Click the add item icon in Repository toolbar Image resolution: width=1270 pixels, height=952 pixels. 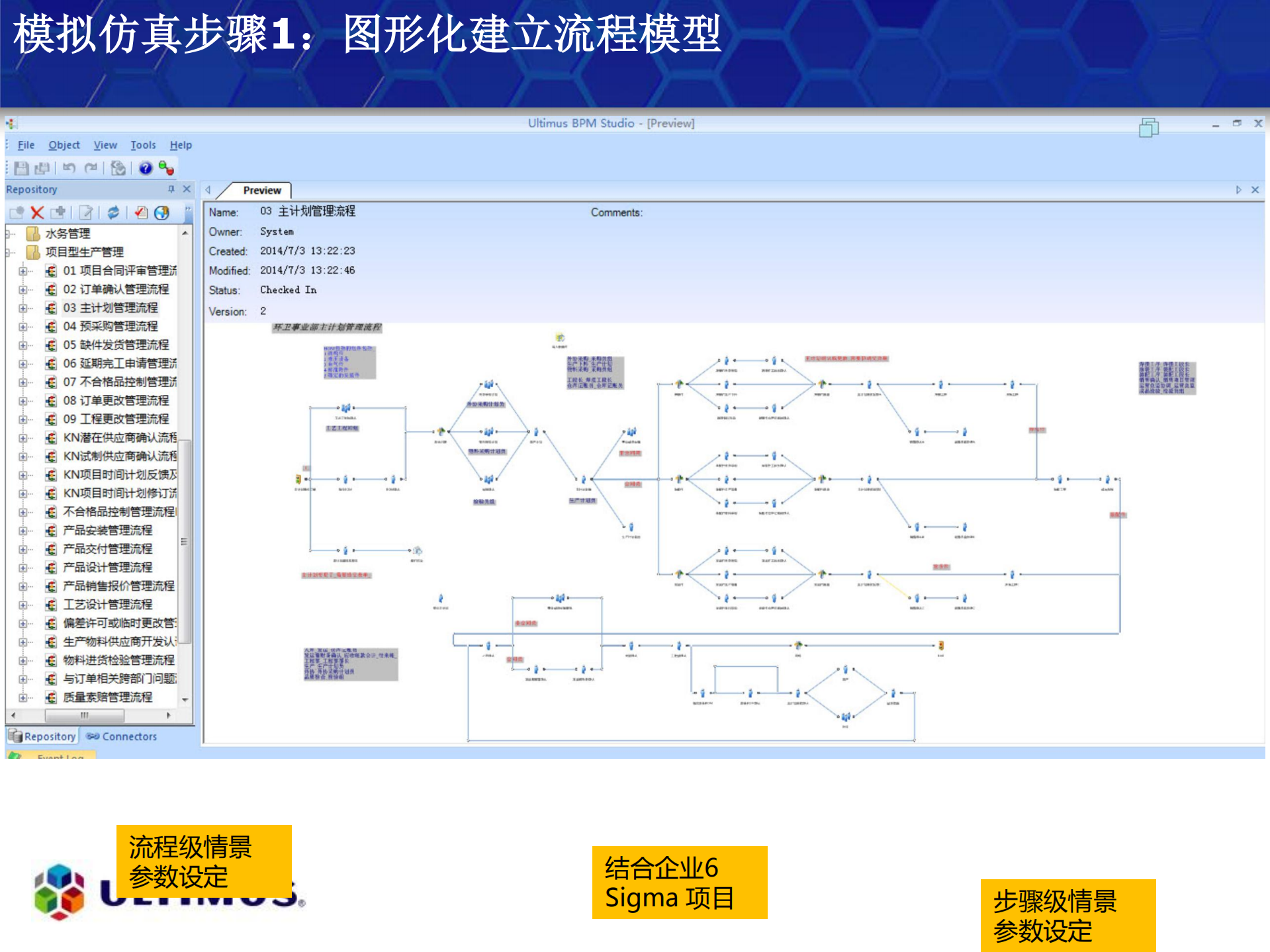(58, 213)
